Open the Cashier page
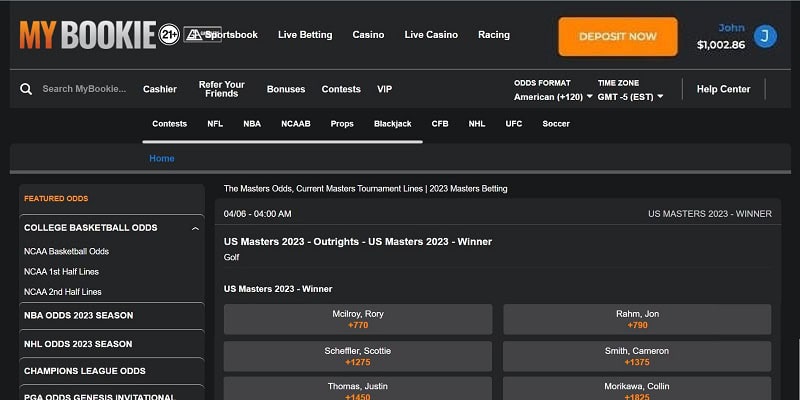Screen dimensions: 800x400 point(160,89)
